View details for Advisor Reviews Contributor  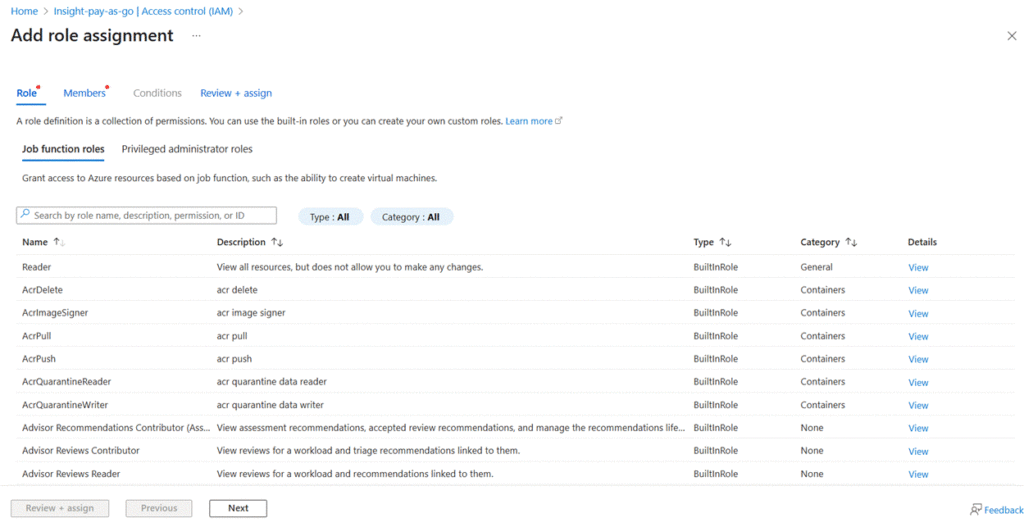pos(918,451)
